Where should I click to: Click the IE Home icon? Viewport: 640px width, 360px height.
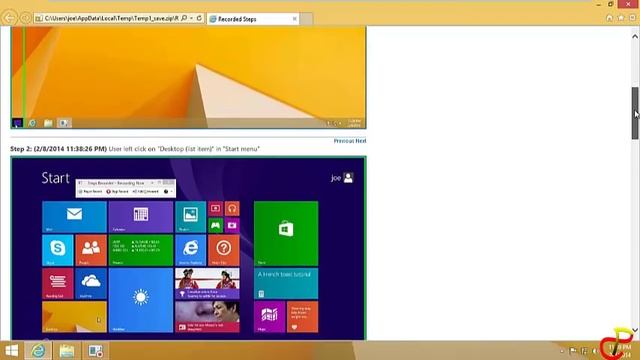[x=609, y=18]
